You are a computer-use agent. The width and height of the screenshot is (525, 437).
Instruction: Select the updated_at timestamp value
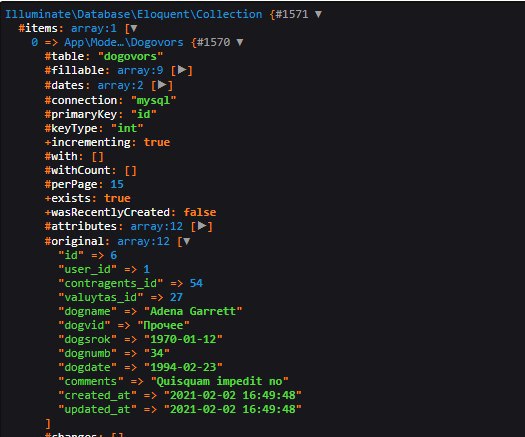pyautogui.click(x=233, y=409)
